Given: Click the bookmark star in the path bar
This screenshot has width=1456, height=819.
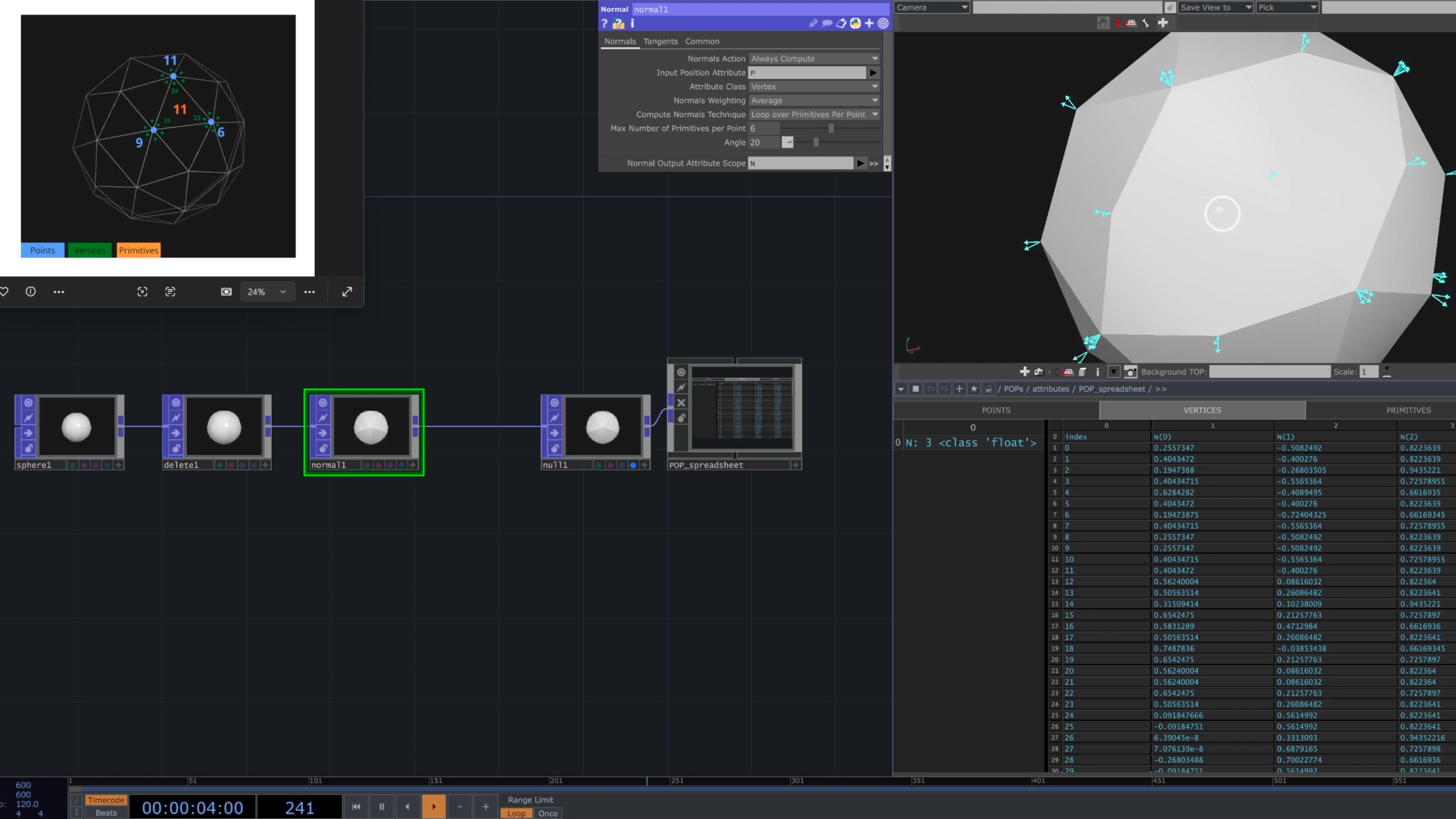Looking at the screenshot, I should tap(974, 389).
